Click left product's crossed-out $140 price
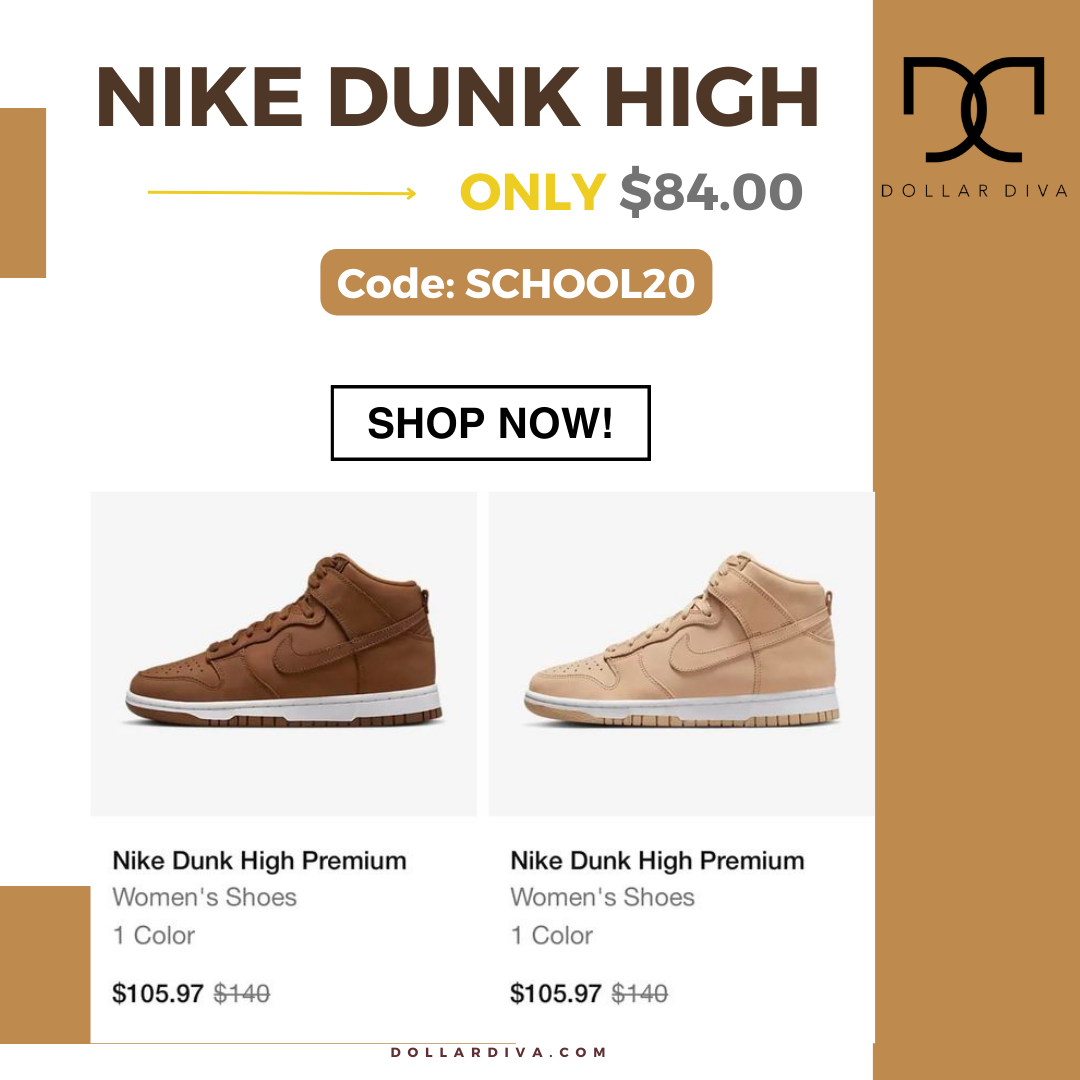 242,993
